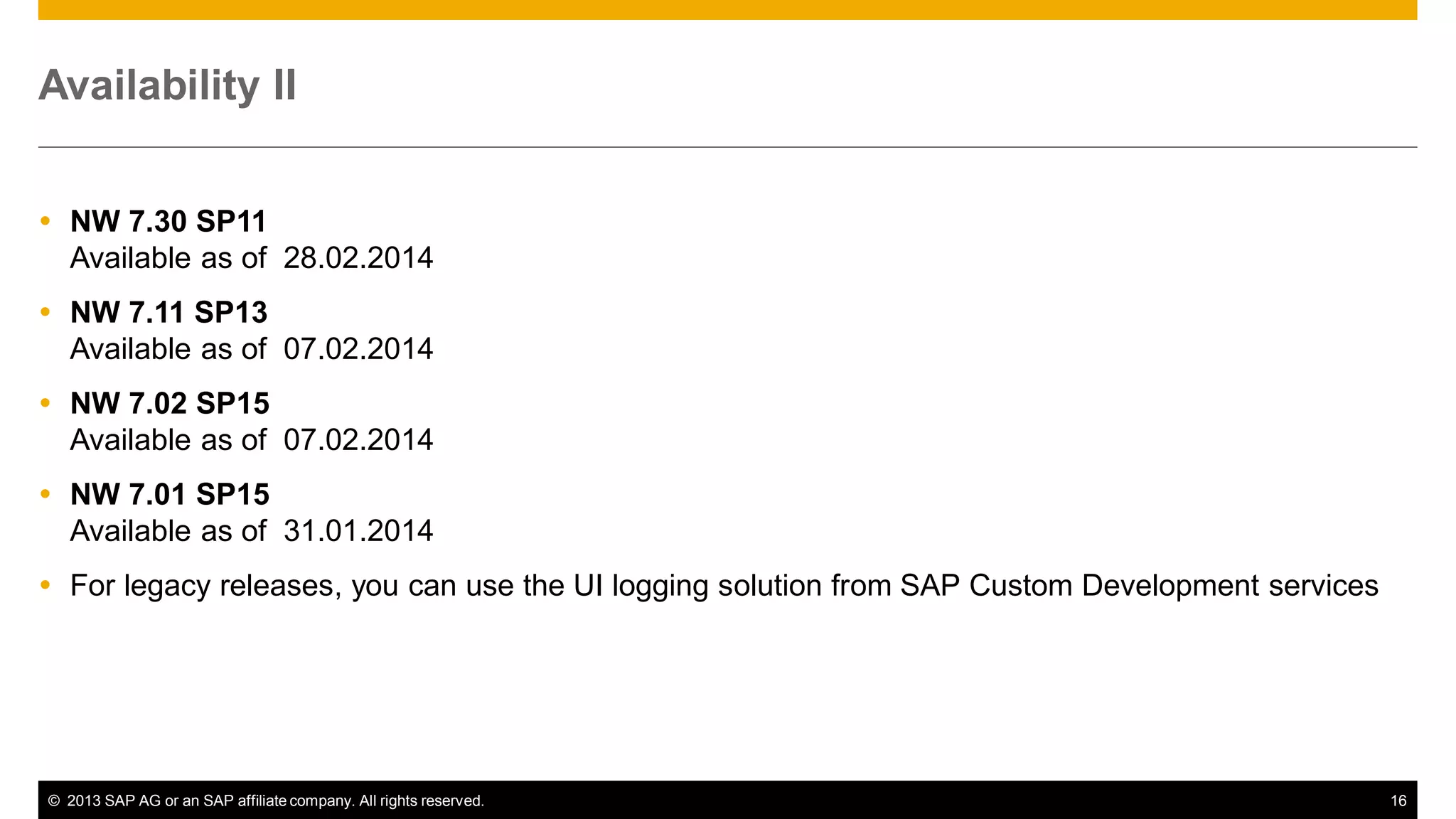
Task: Select the heading 'NW 7.02 SP15'
Action: pos(170,403)
